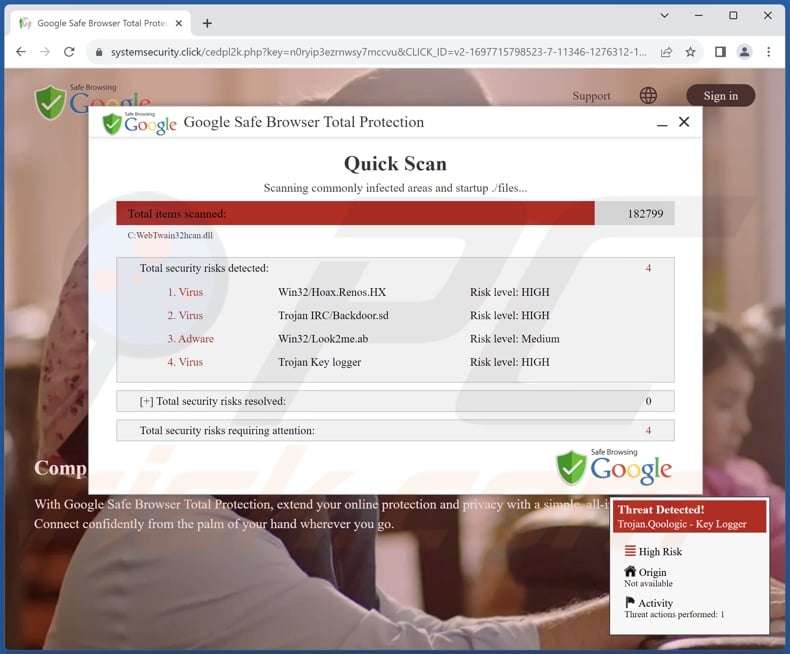790x654 pixels.
Task: Close the Google Safe Browser tab
Action: point(178,23)
